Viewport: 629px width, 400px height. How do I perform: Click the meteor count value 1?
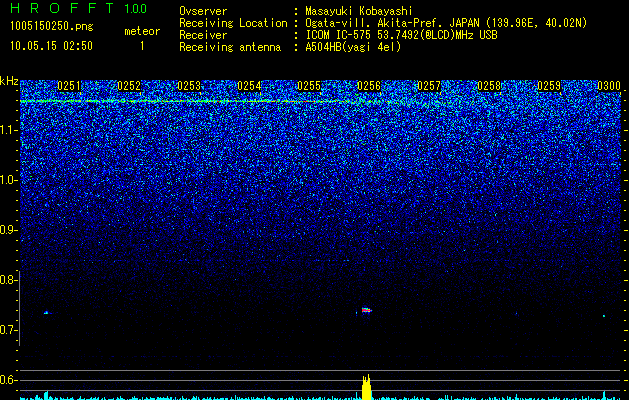tap(142, 46)
